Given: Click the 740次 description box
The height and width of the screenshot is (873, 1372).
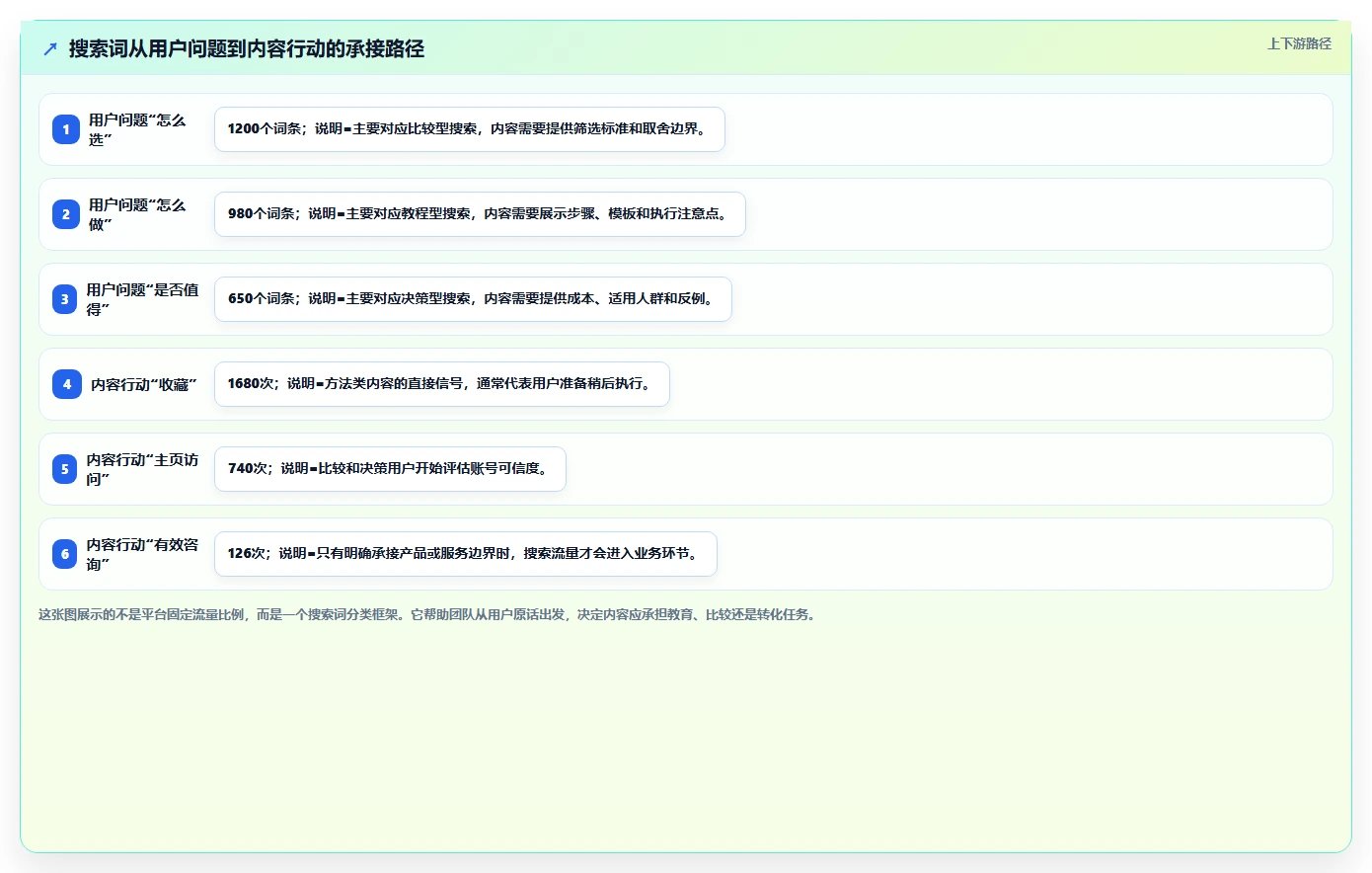Looking at the screenshot, I should tap(390, 469).
